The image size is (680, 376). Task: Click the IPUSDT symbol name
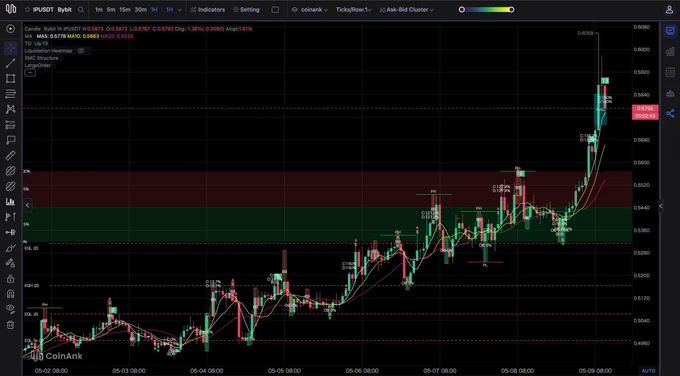pyautogui.click(x=43, y=10)
